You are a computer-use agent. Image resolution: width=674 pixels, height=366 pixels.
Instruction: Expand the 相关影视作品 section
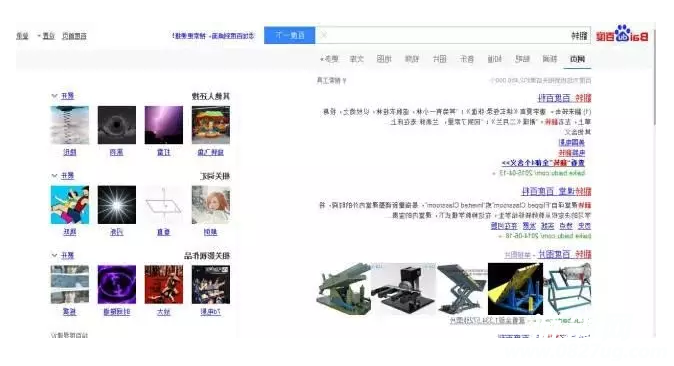[x=63, y=255]
